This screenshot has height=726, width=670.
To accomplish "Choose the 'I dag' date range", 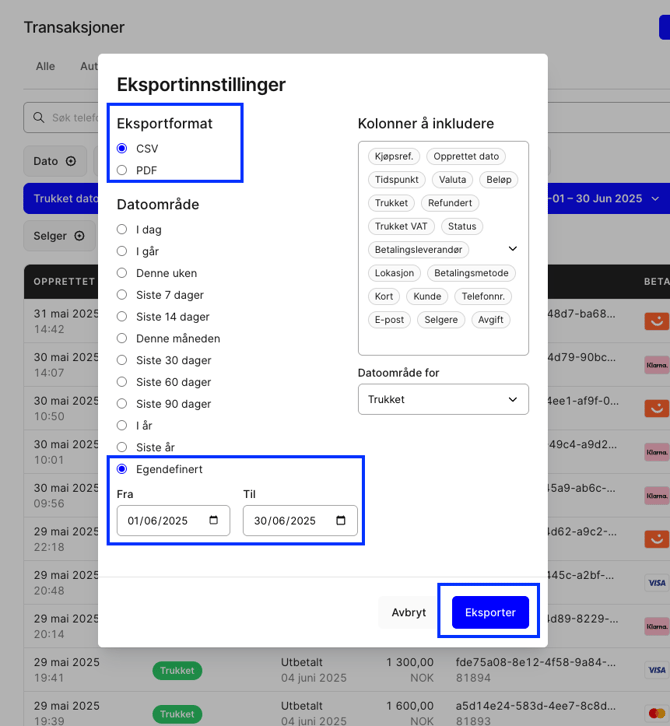I will click(122, 229).
